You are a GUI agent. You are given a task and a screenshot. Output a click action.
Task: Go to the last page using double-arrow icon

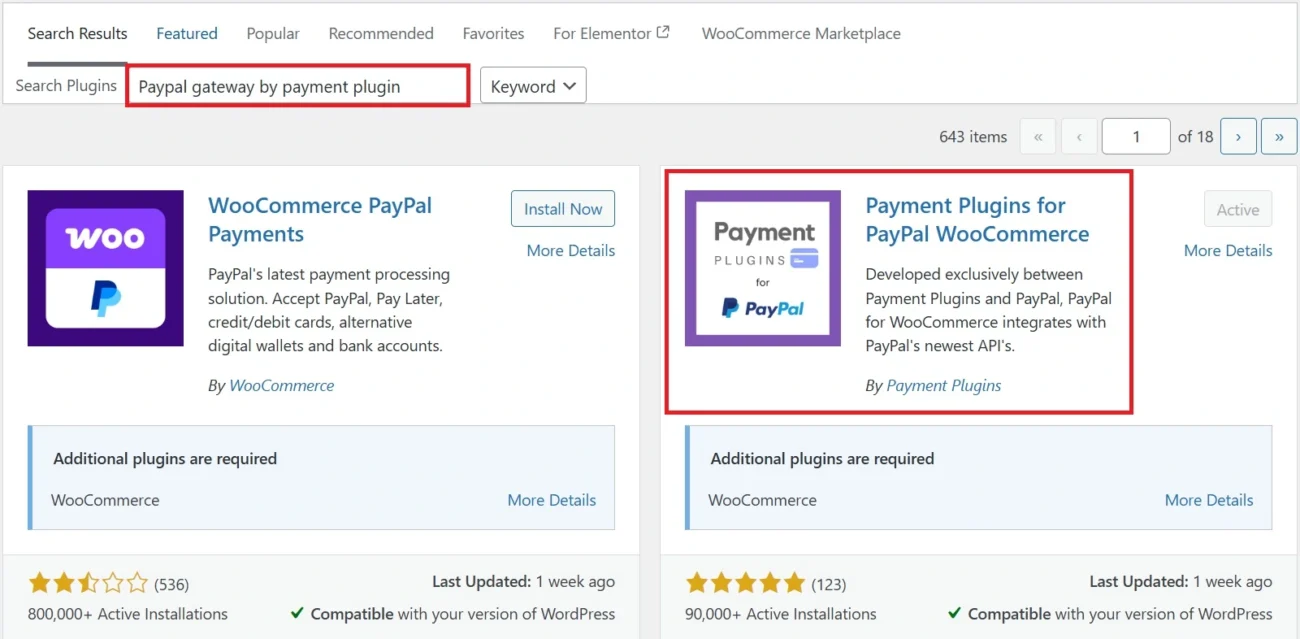1278,136
